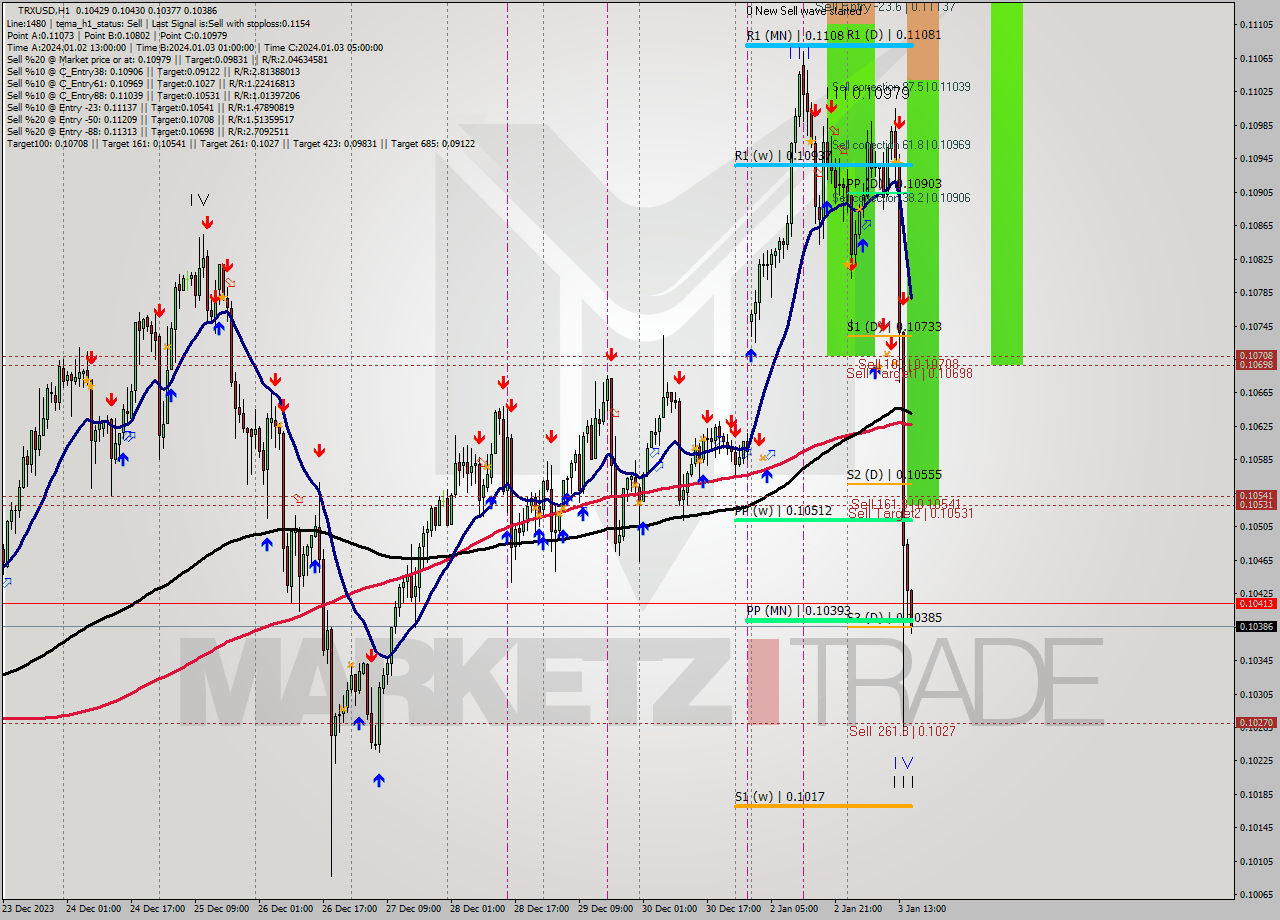Click the 'Sell Target2 | 0.10531' label

point(910,513)
